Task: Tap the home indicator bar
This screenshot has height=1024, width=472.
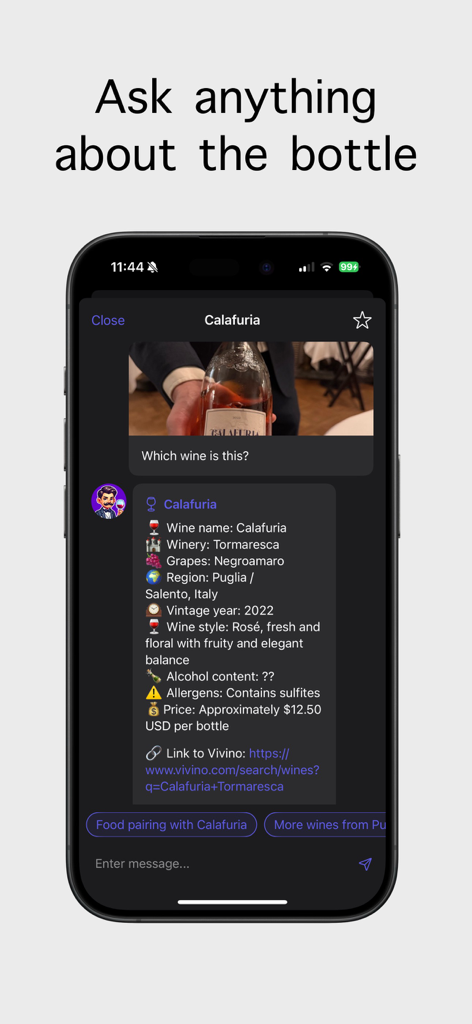Action: pyautogui.click(x=232, y=902)
